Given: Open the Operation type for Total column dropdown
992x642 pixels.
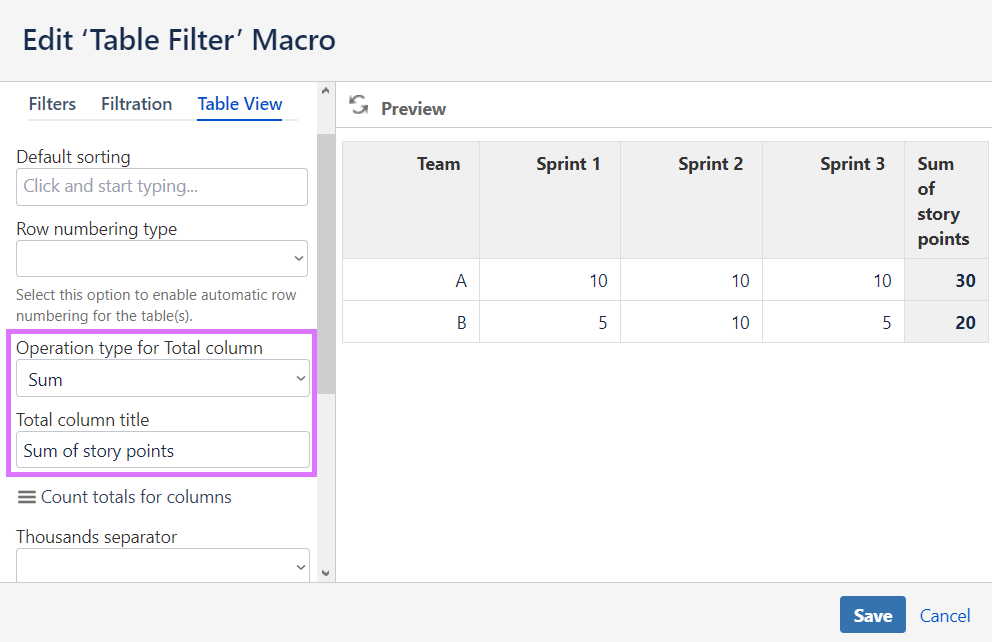Looking at the screenshot, I should (x=162, y=379).
